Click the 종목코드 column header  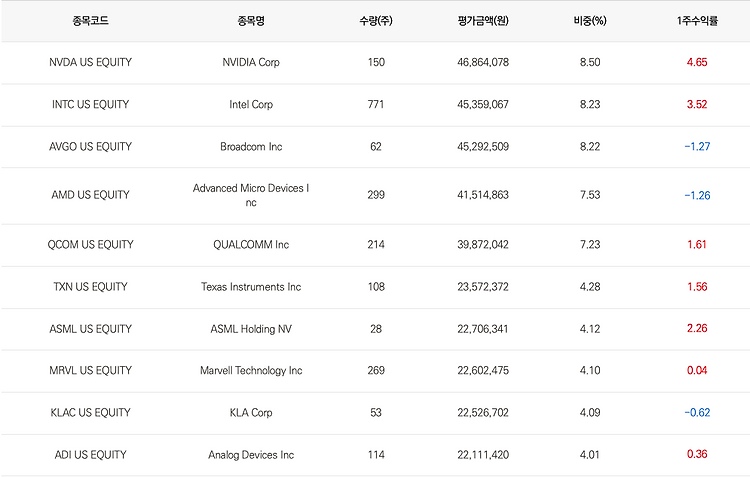point(90,21)
